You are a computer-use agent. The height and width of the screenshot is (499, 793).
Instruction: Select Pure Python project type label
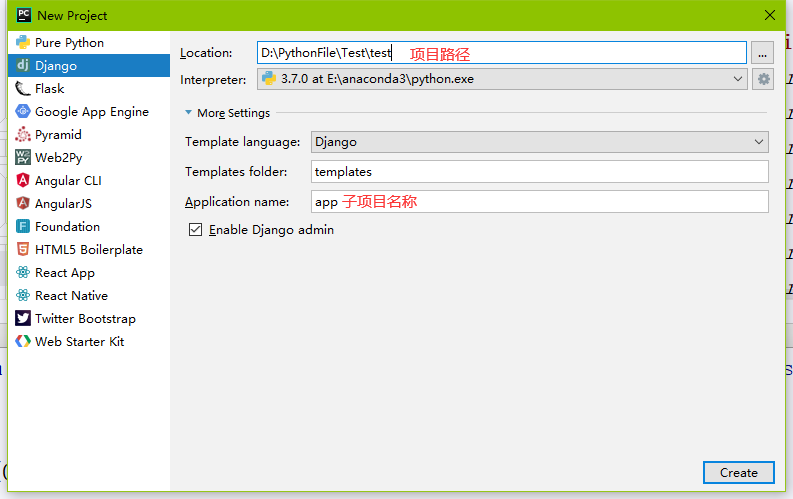[69, 43]
